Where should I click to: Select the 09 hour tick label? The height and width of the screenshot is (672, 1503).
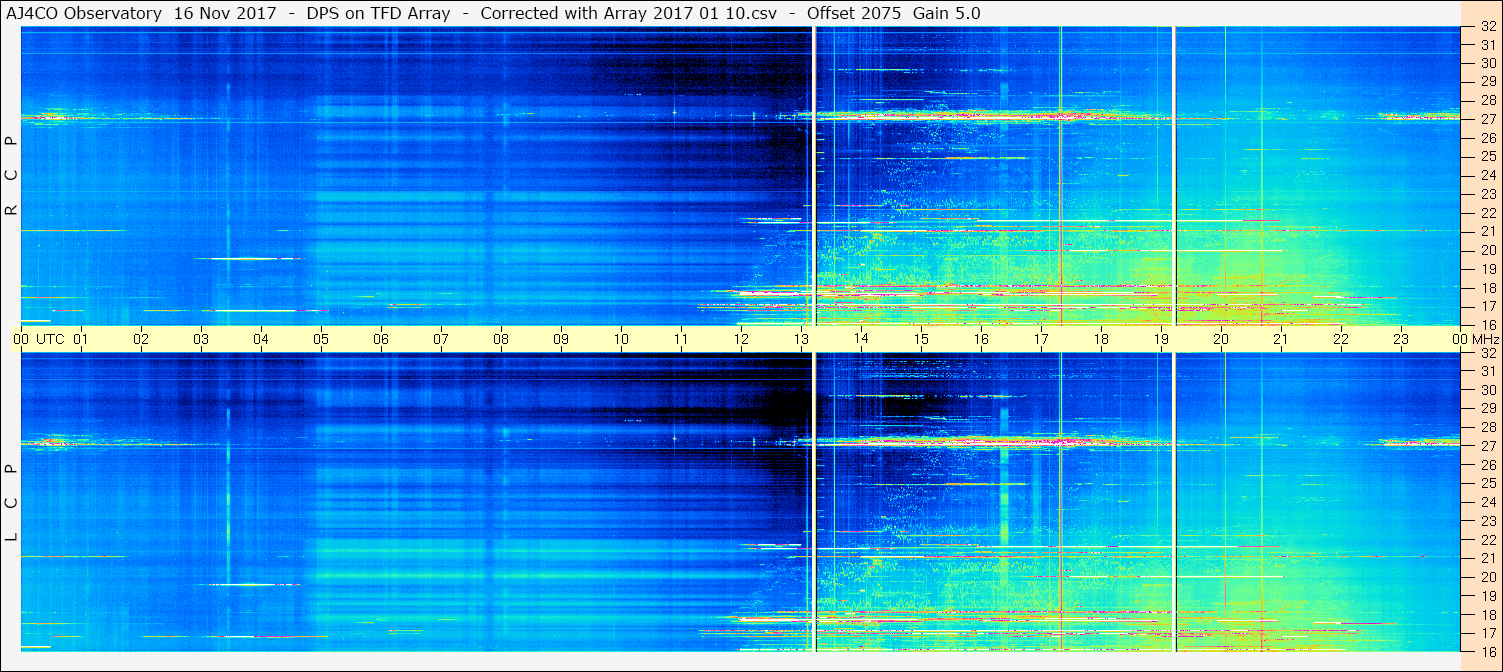pos(561,339)
